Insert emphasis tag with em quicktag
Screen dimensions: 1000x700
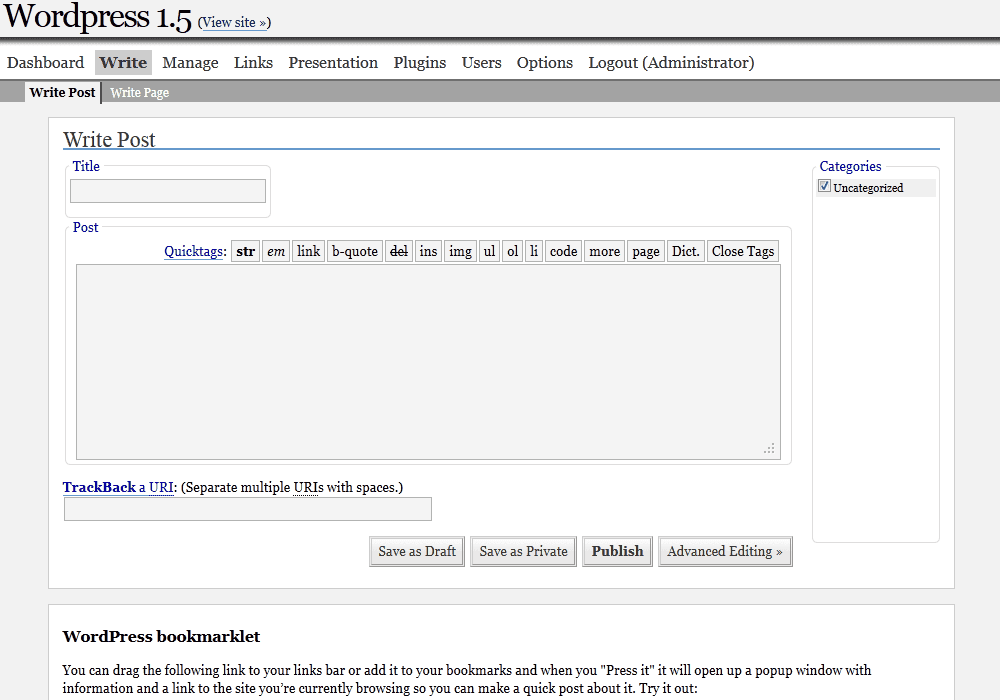pos(276,251)
